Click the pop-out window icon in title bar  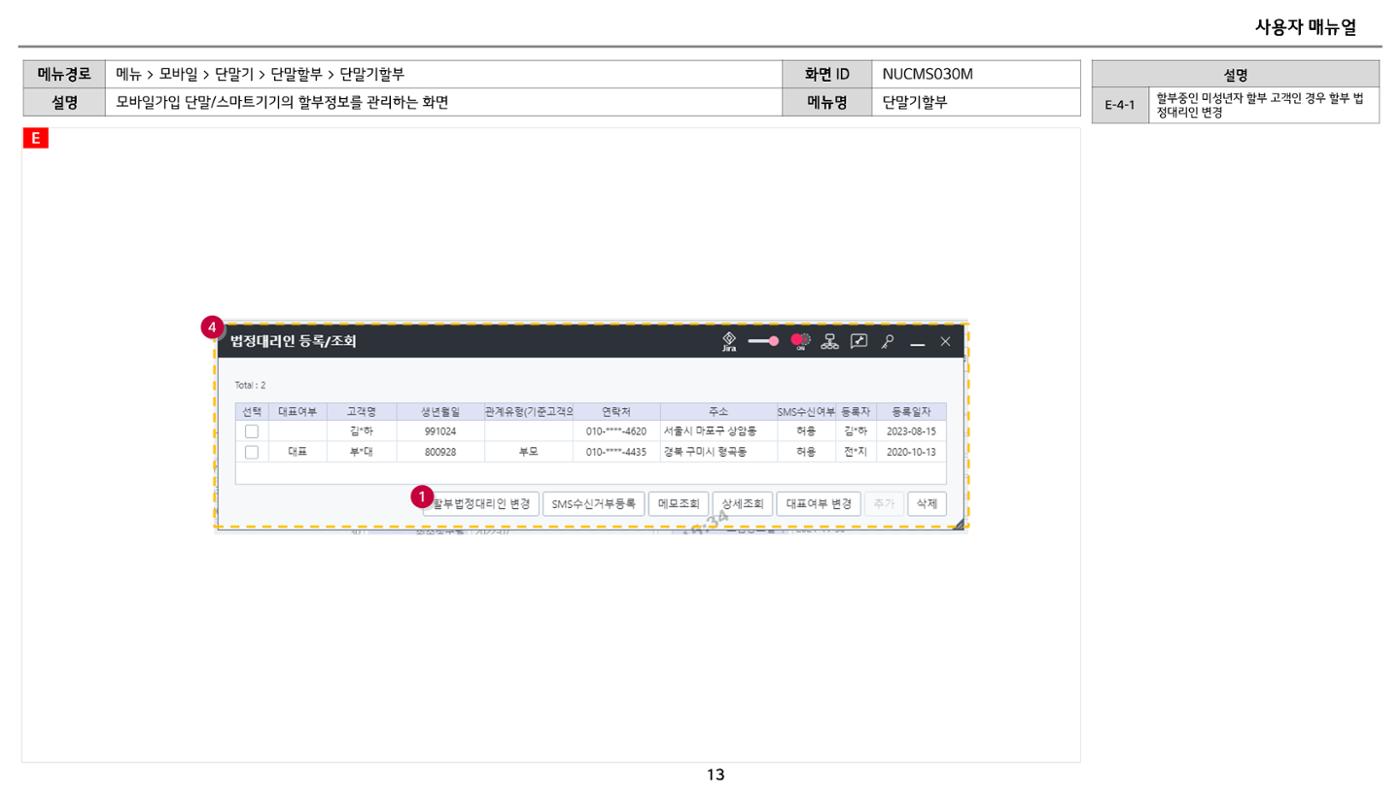[x=858, y=341]
